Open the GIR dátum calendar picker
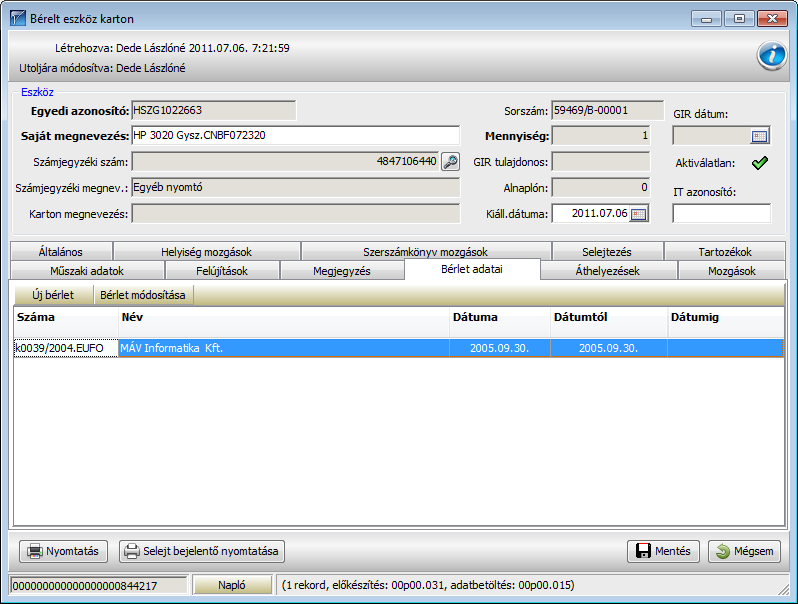The height and width of the screenshot is (604, 798). pyautogui.click(x=759, y=136)
